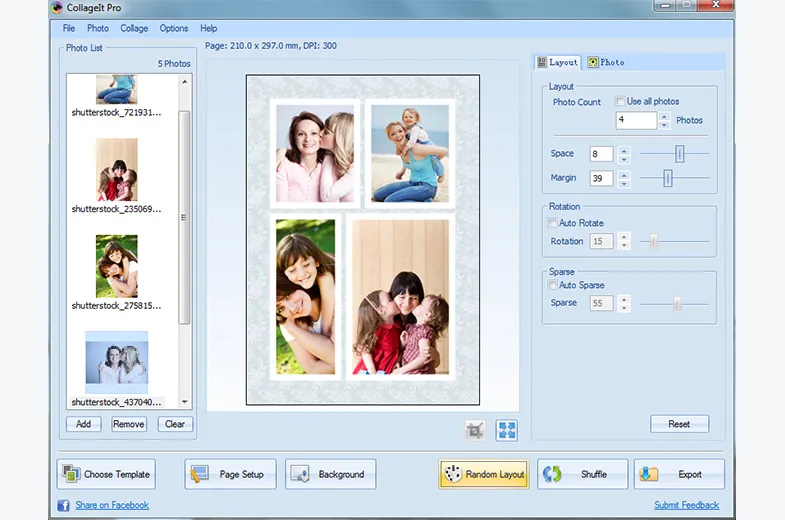This screenshot has width=785, height=520.
Task: Select the grass hugging photo in collage
Action: (305, 297)
